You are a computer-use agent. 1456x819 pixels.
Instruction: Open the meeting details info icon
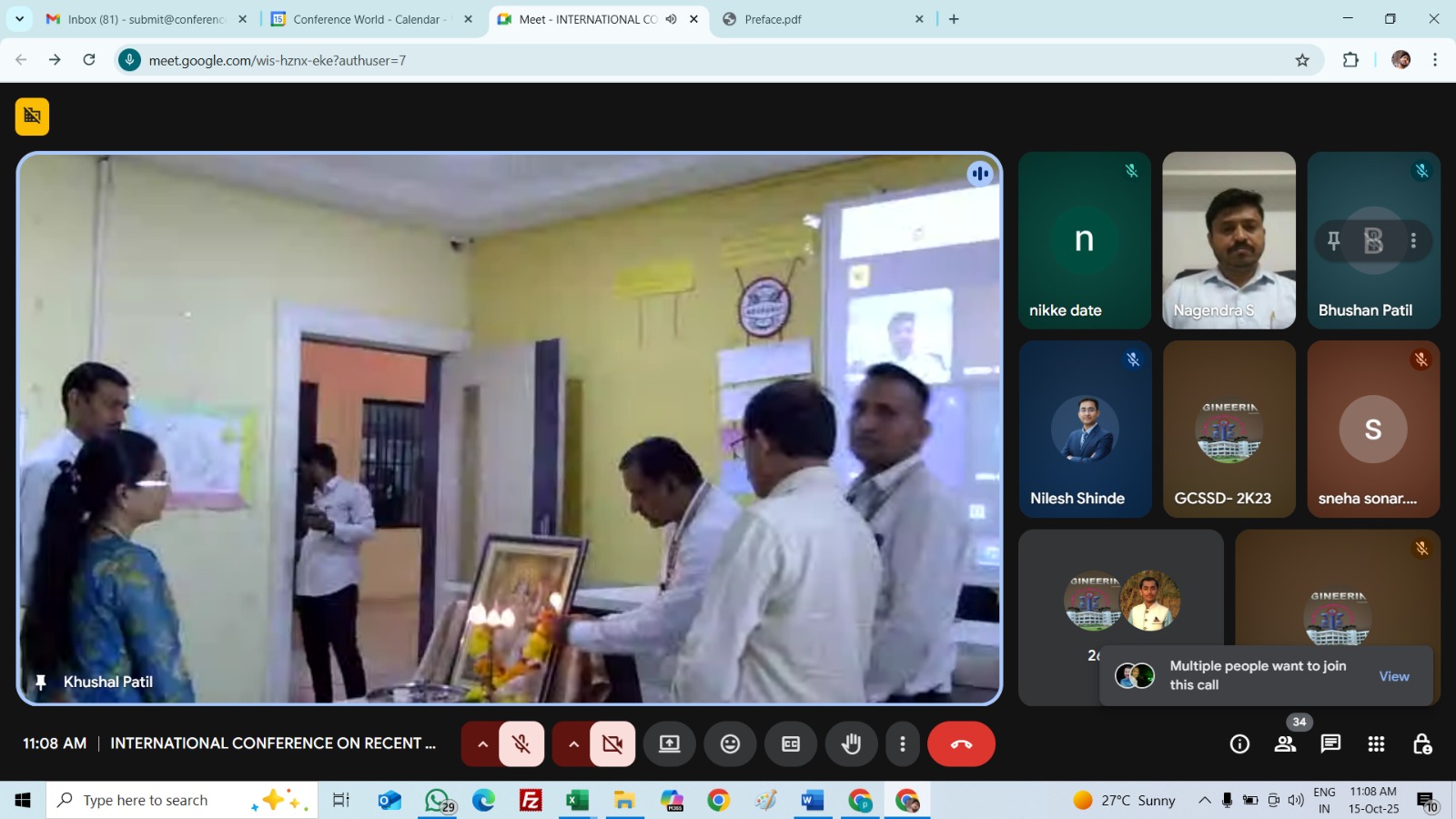point(1239,744)
